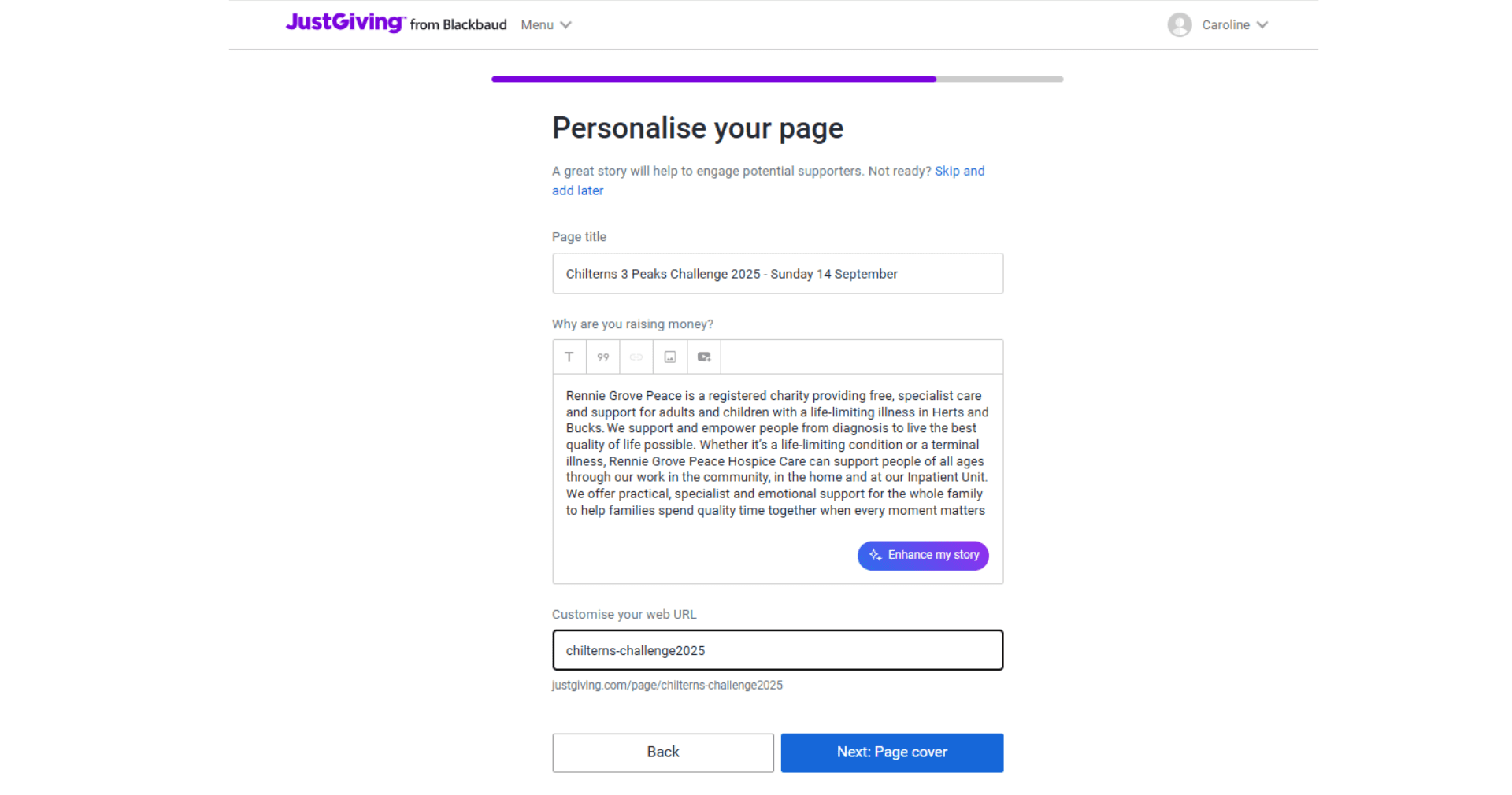This screenshot has height=795, width=1512.
Task: Click Next: Page cover button
Action: tap(892, 752)
